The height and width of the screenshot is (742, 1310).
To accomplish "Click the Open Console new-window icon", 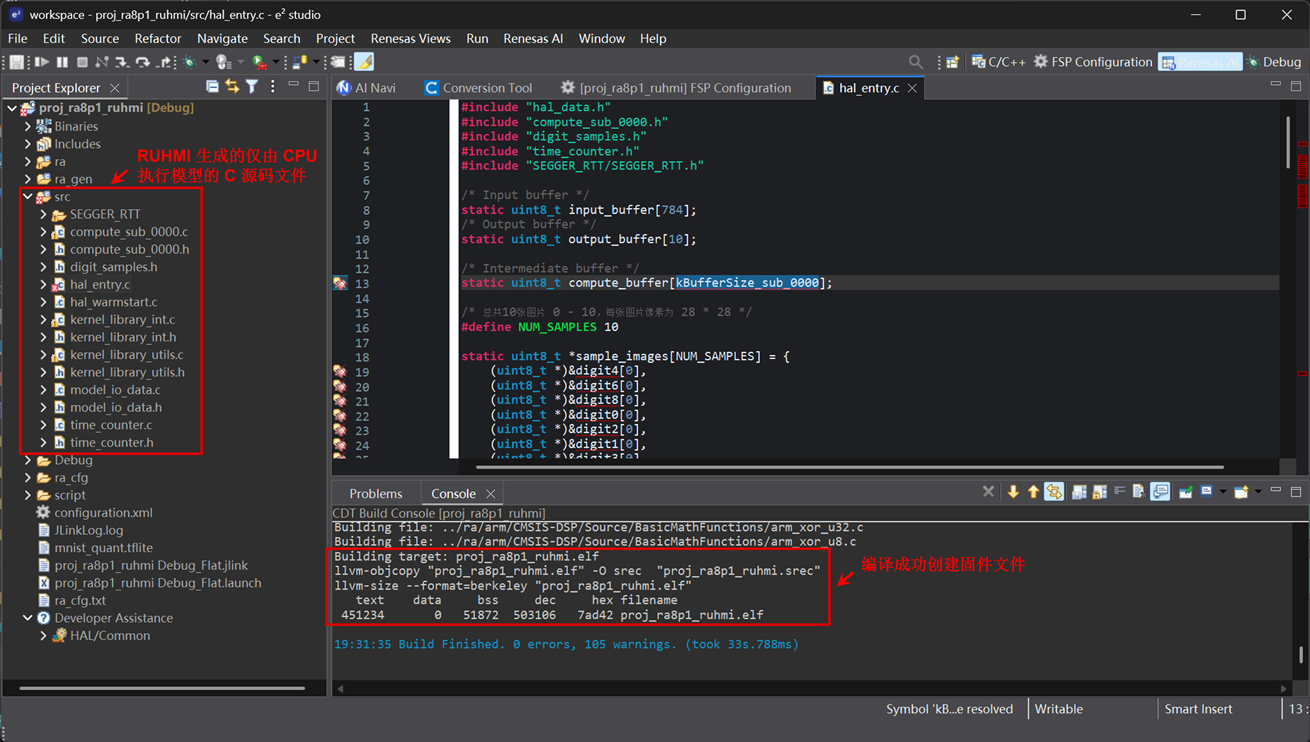I will point(1240,492).
